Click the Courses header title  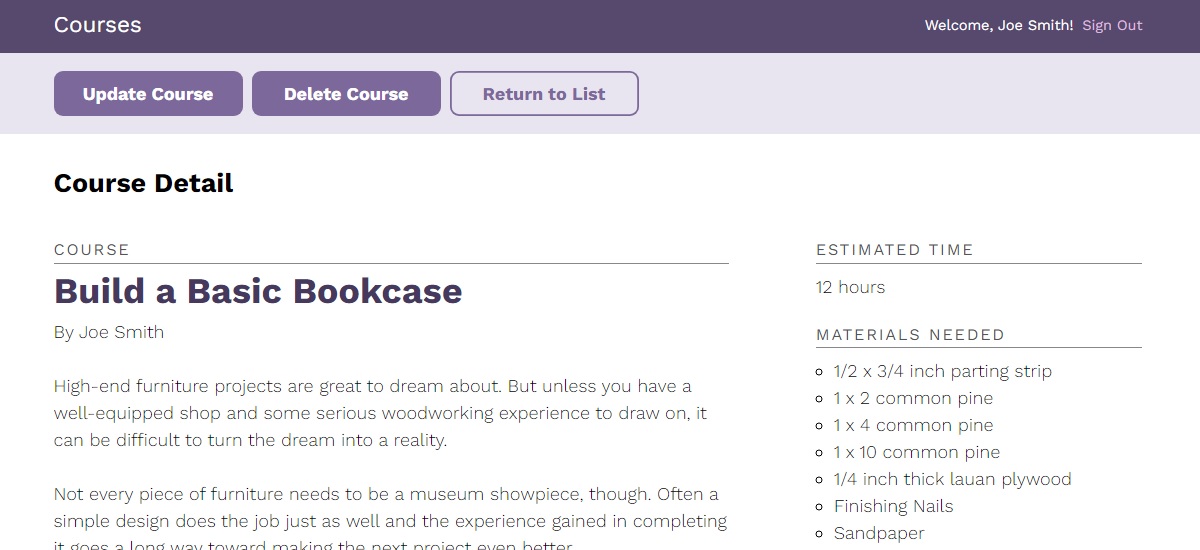97,25
